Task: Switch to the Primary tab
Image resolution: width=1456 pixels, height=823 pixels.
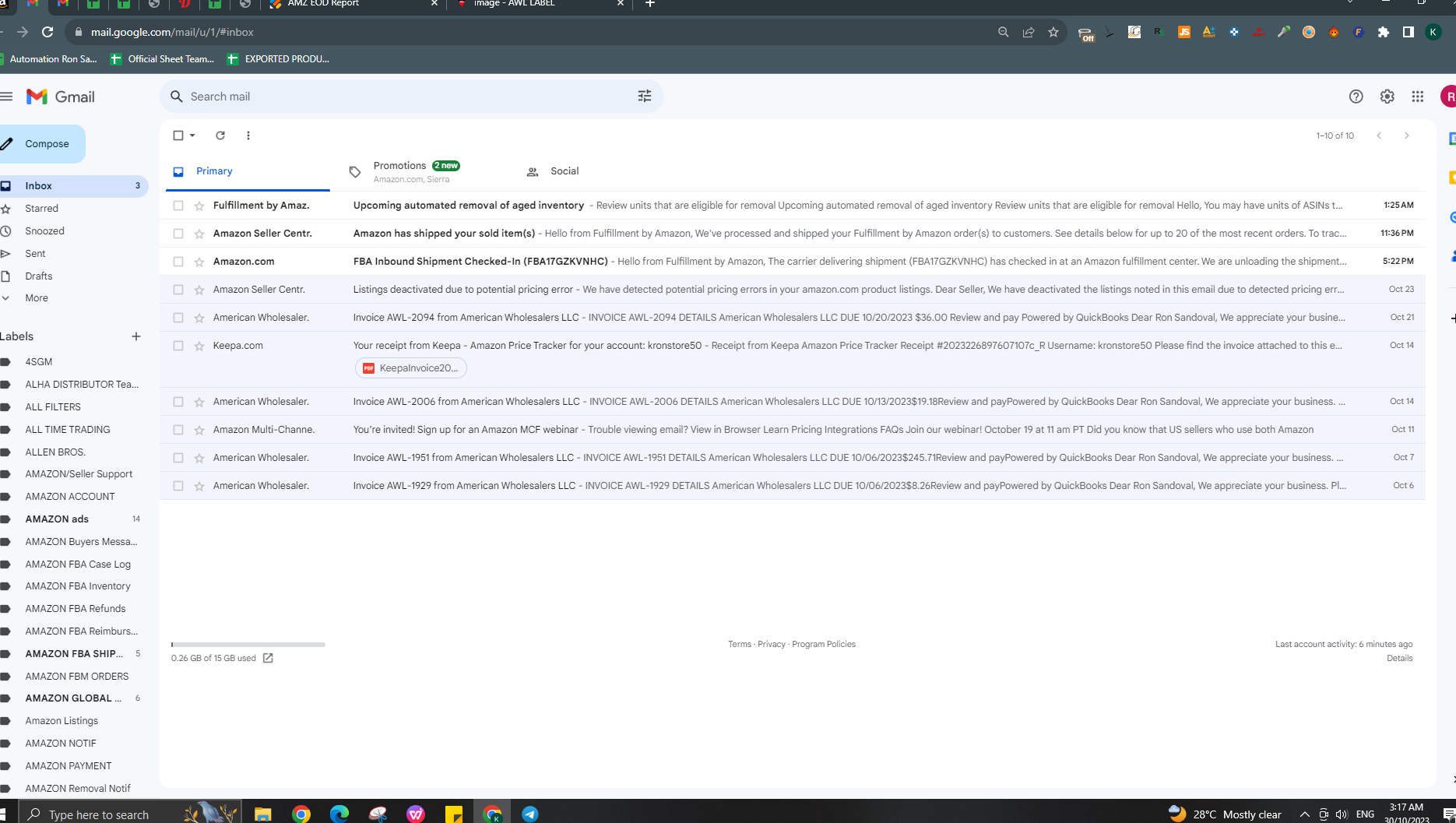Action: tap(248, 171)
